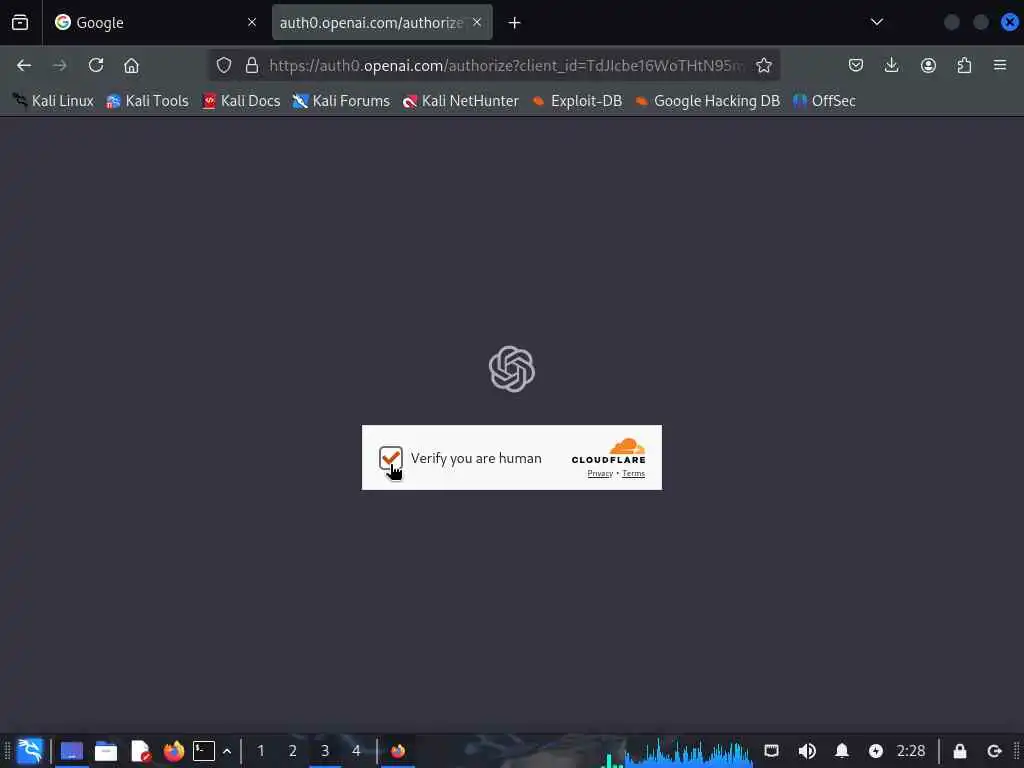The height and width of the screenshot is (768, 1024).
Task: Go to the Firefox home page
Action: coord(131,65)
